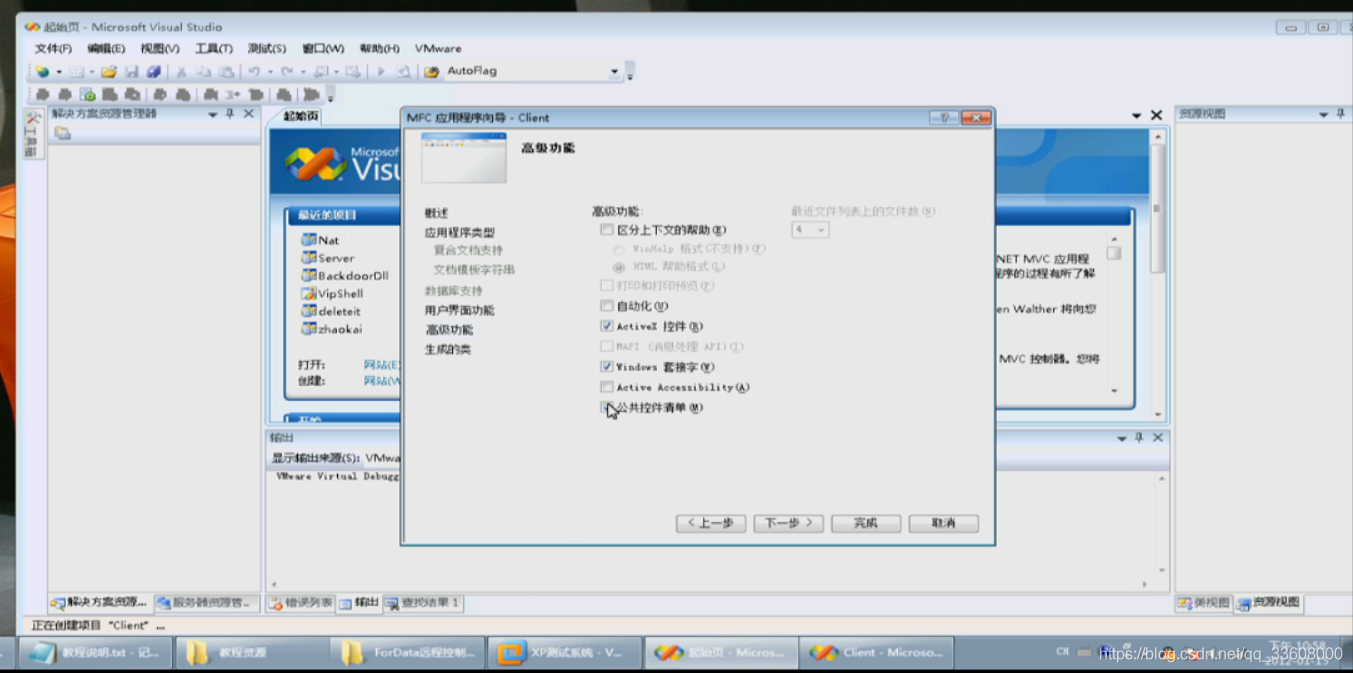The height and width of the screenshot is (673, 1353).
Task: Click the 上一步 back button
Action: 711,523
